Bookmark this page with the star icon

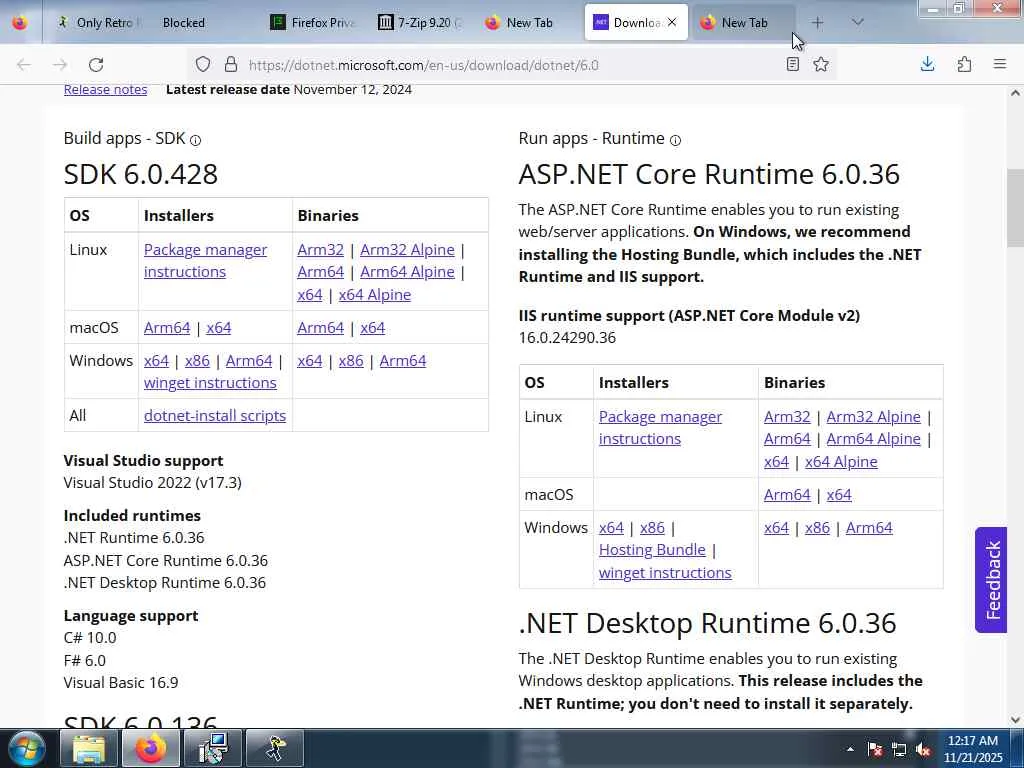[x=821, y=64]
